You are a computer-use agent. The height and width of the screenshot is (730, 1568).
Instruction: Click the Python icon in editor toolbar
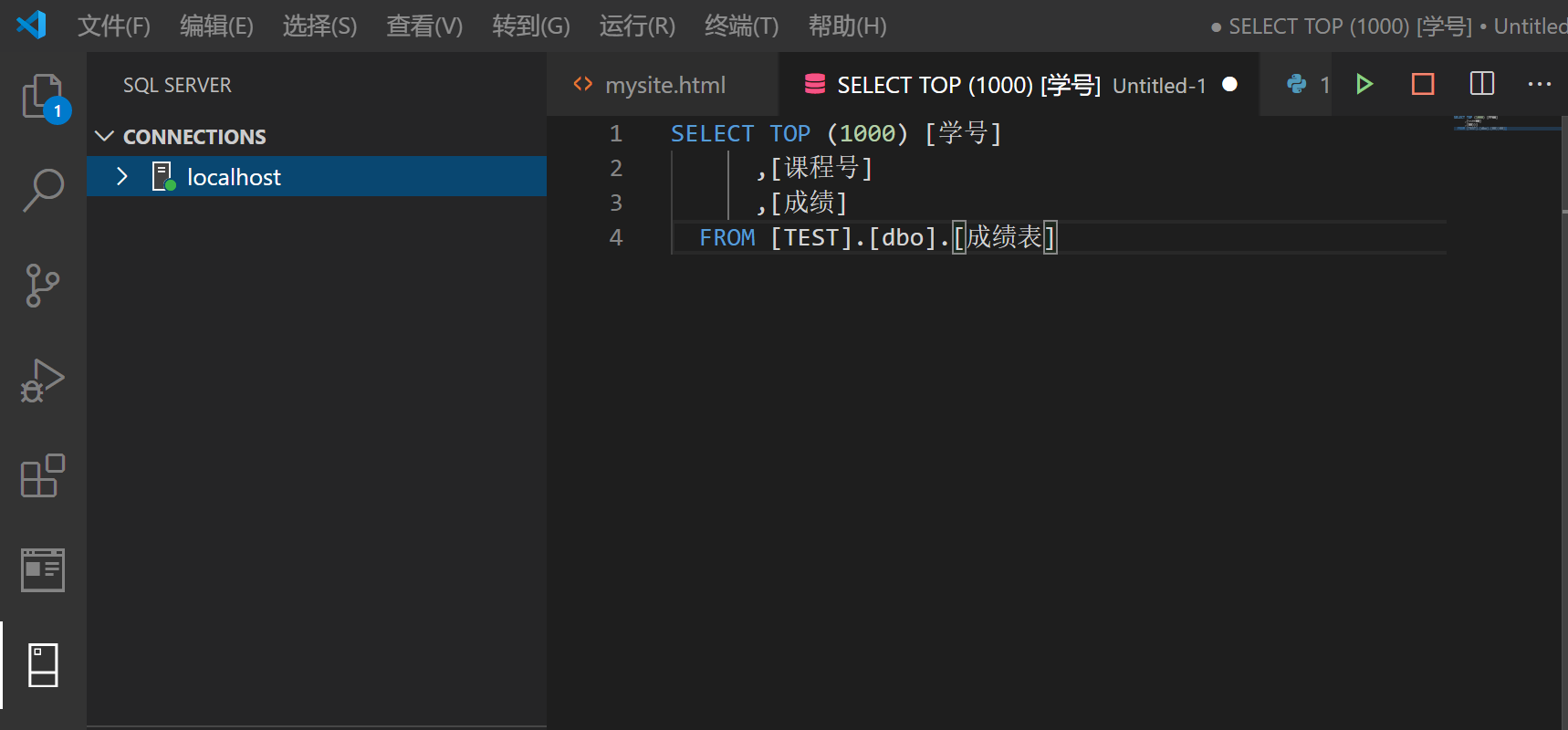tap(1296, 84)
